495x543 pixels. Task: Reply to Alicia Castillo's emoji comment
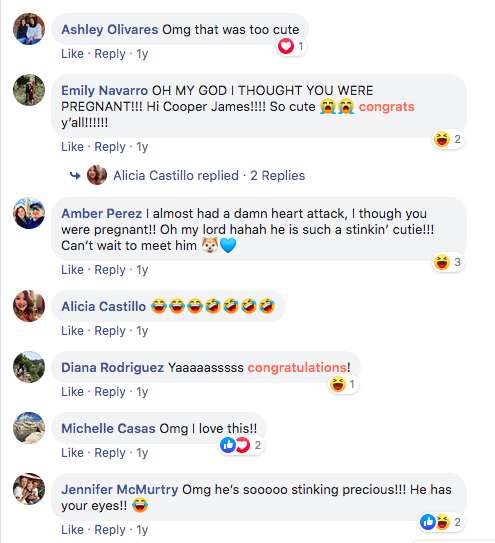click(x=110, y=331)
